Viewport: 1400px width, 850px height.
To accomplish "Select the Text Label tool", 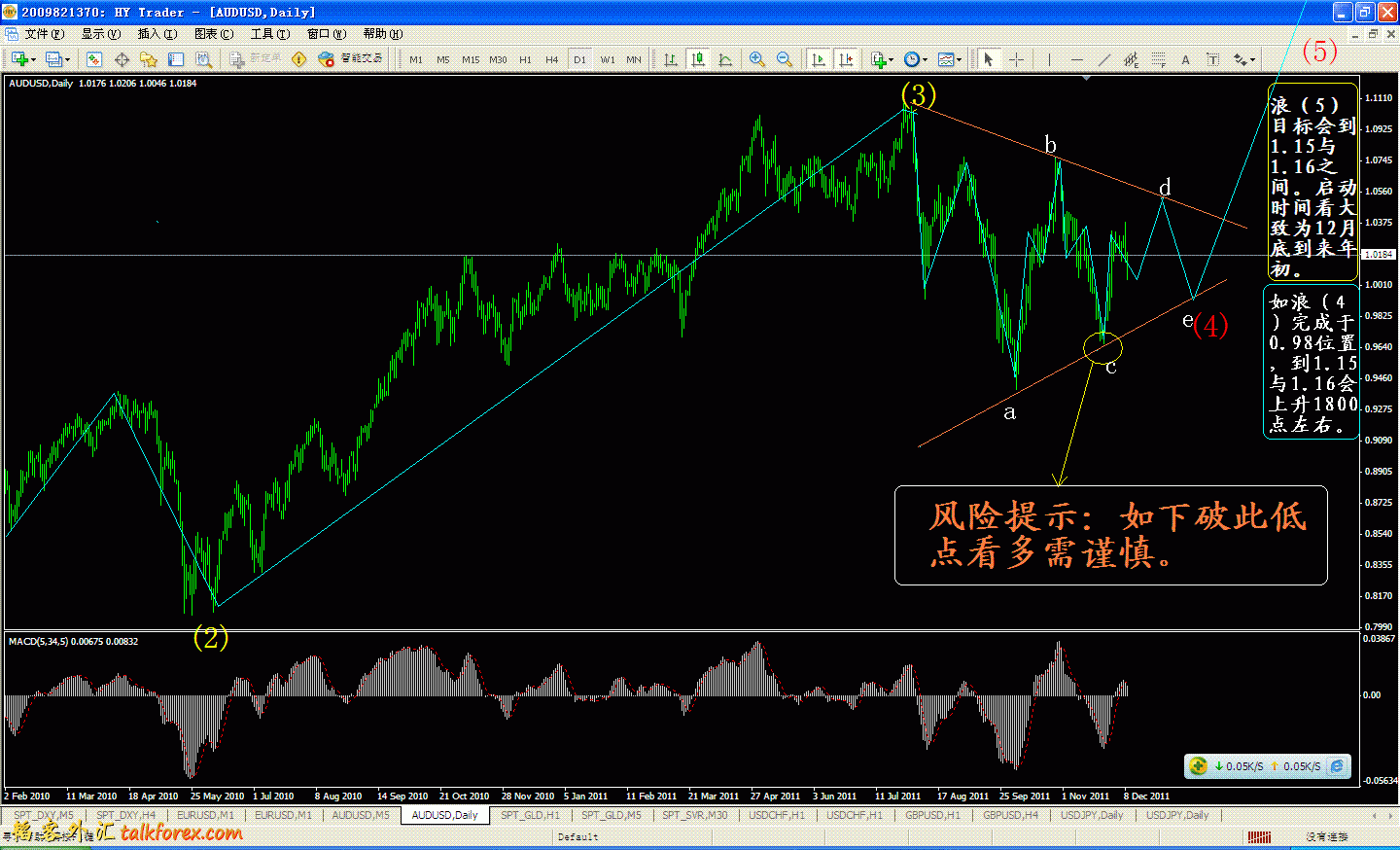I will [x=1212, y=59].
